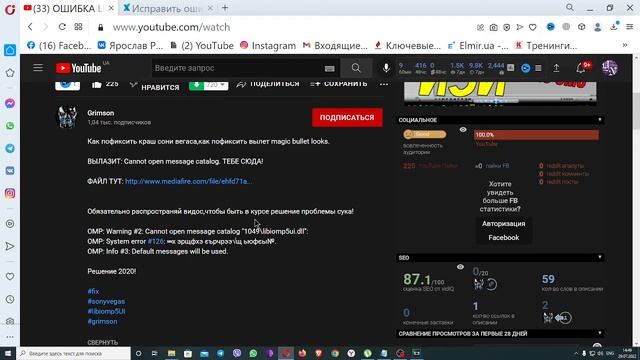Open Opera speed dial grid icon
Viewport: 640px width, 360px height.
[x=78, y=27]
